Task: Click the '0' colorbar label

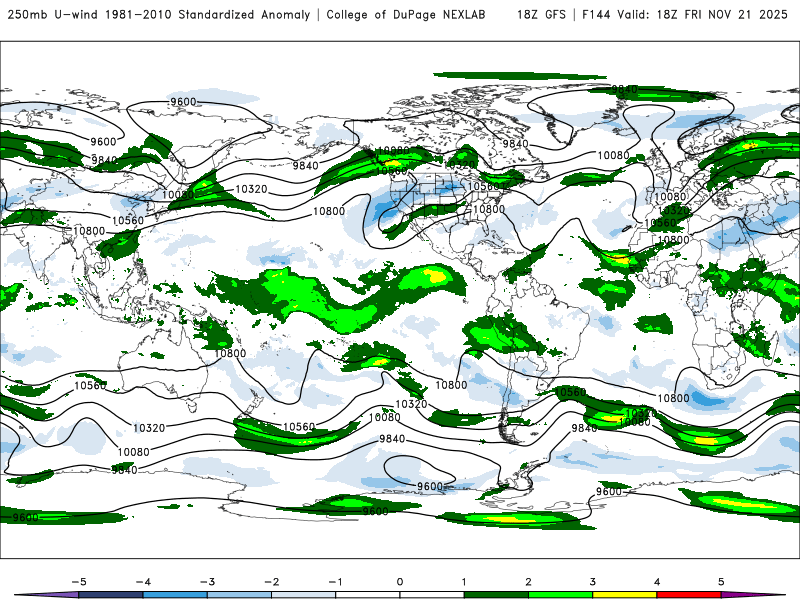Action: [400, 582]
